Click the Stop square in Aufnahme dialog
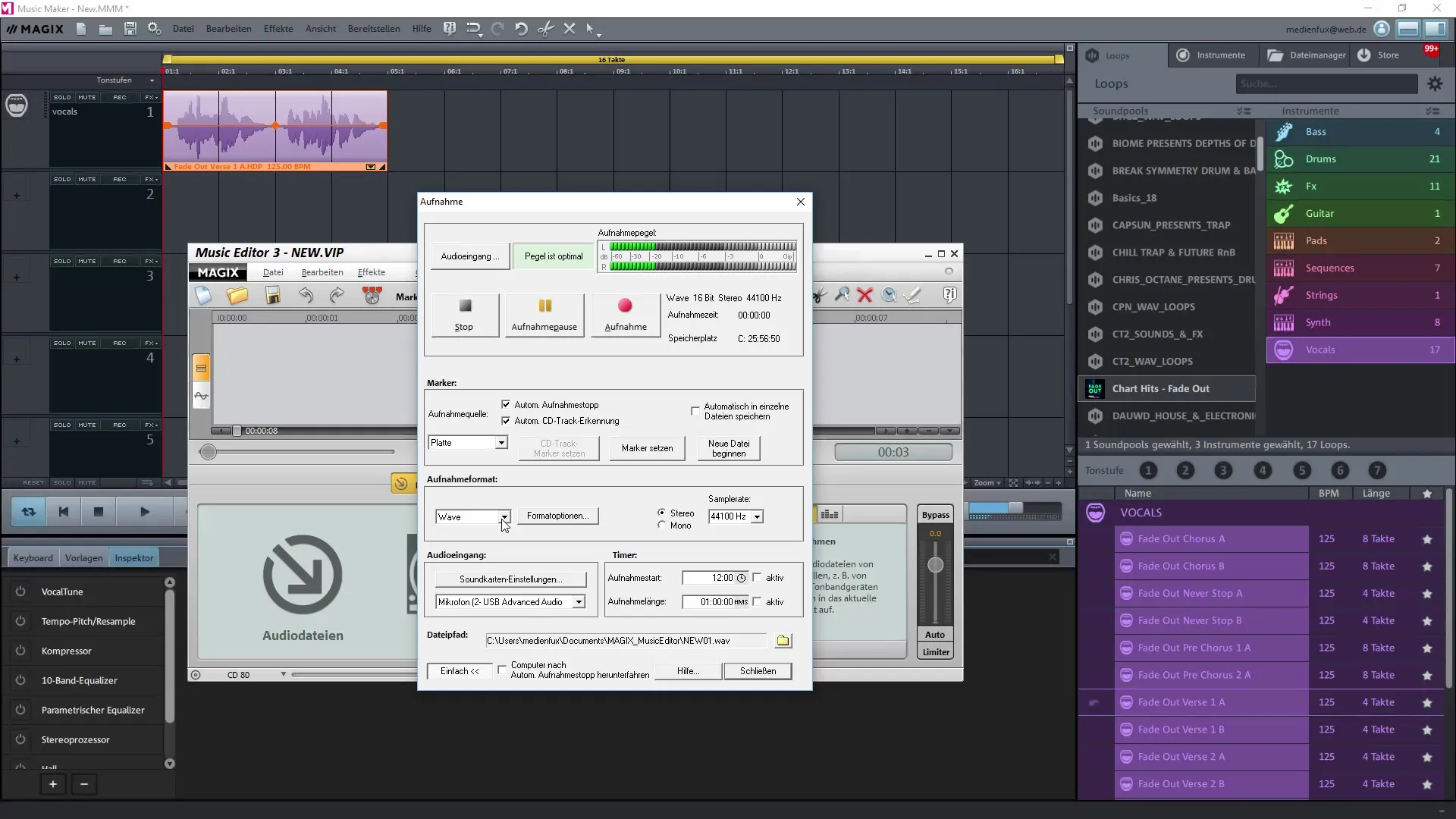This screenshot has width=1456, height=819. coord(465,306)
